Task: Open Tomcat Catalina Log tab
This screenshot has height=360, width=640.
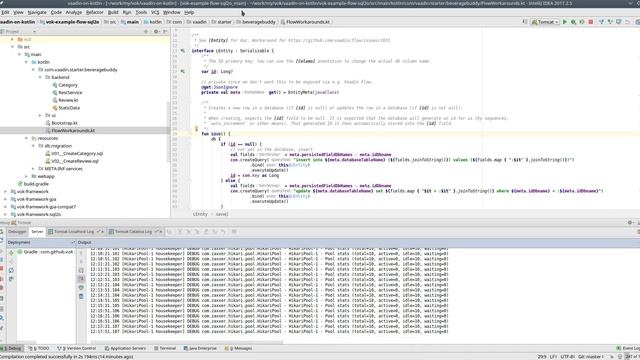Action: pyautogui.click(x=133, y=231)
